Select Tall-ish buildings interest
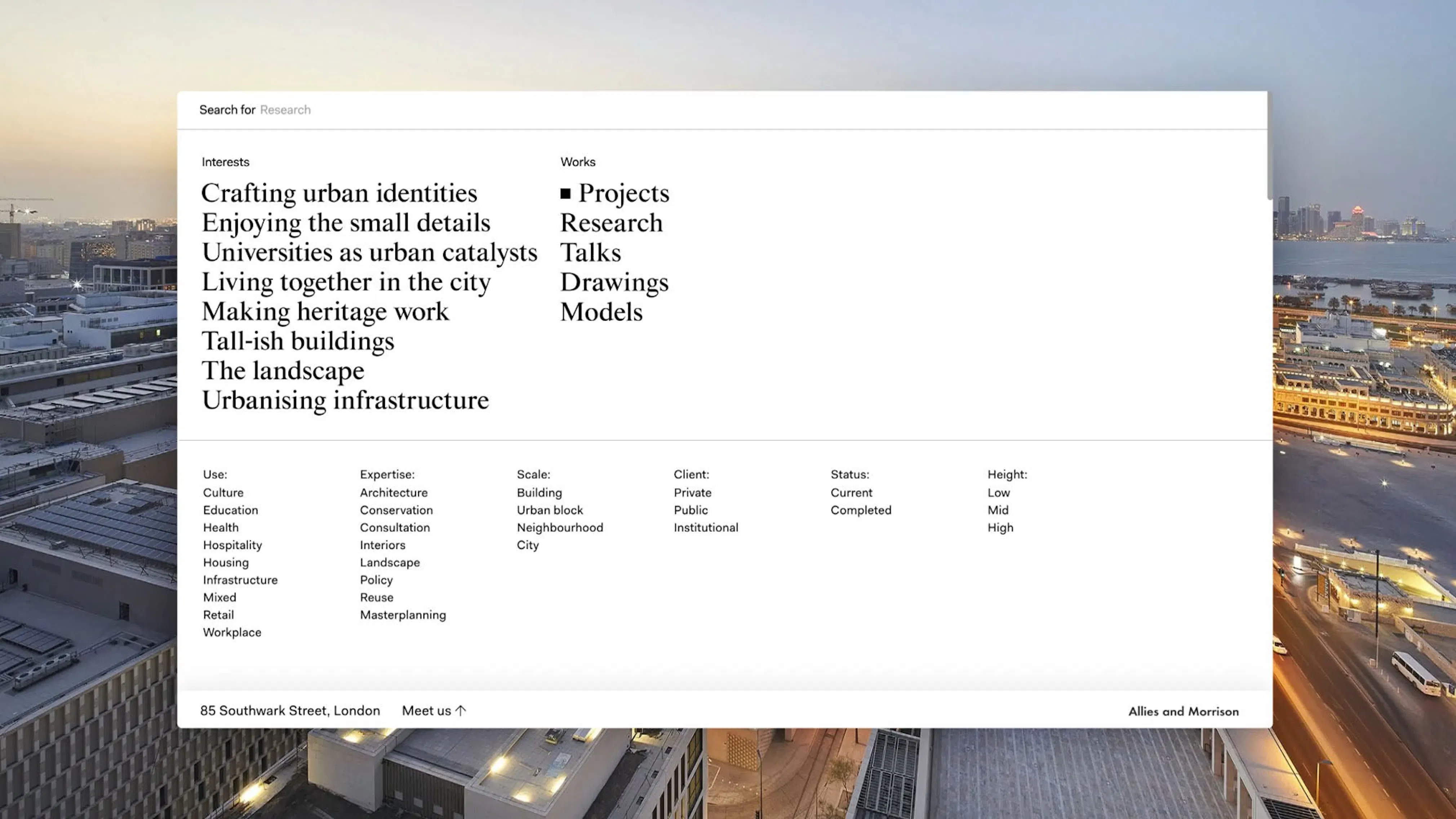 click(298, 341)
